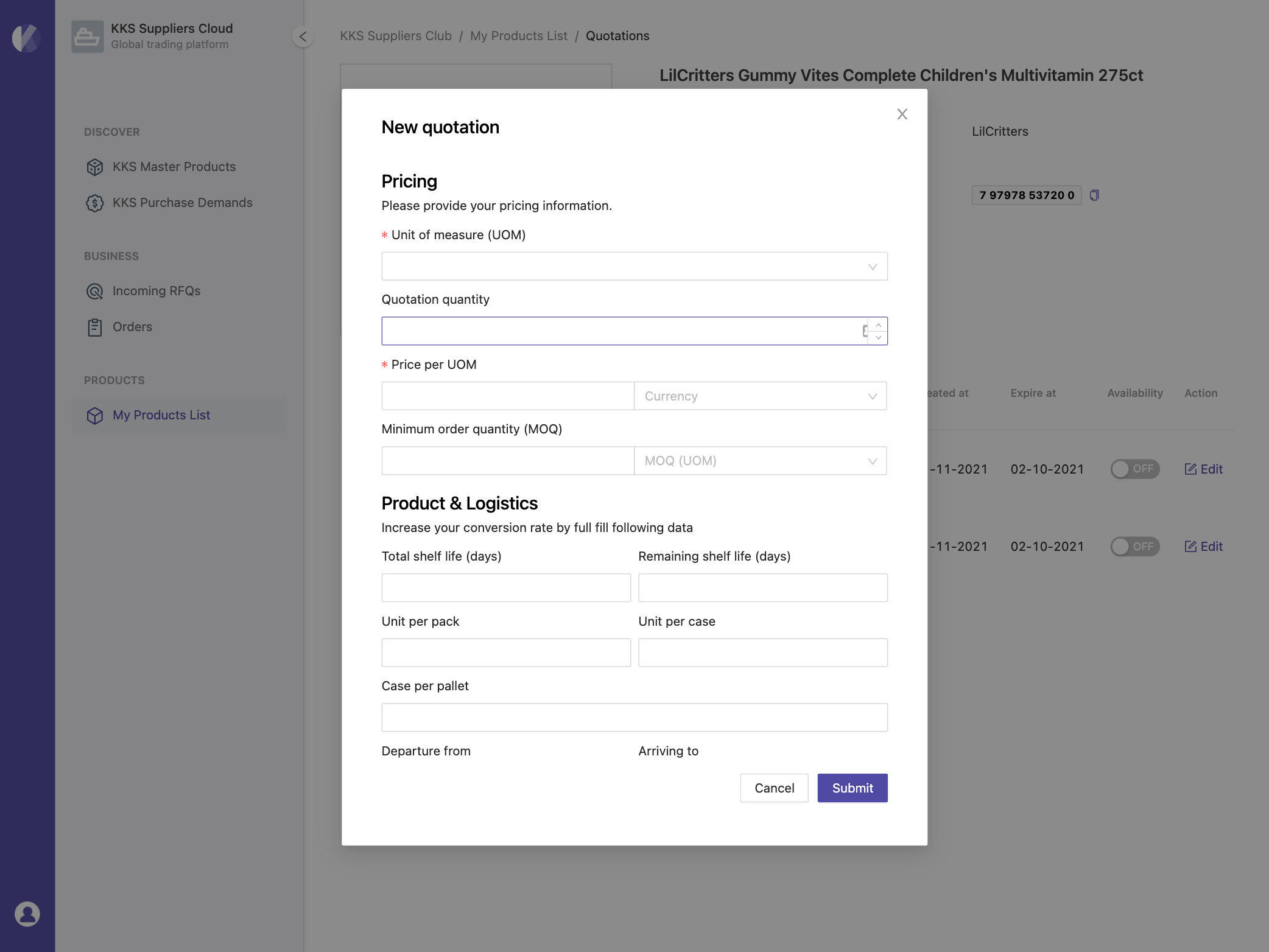This screenshot has height=952, width=1269.
Task: Open the Currency dropdown
Action: click(x=761, y=396)
